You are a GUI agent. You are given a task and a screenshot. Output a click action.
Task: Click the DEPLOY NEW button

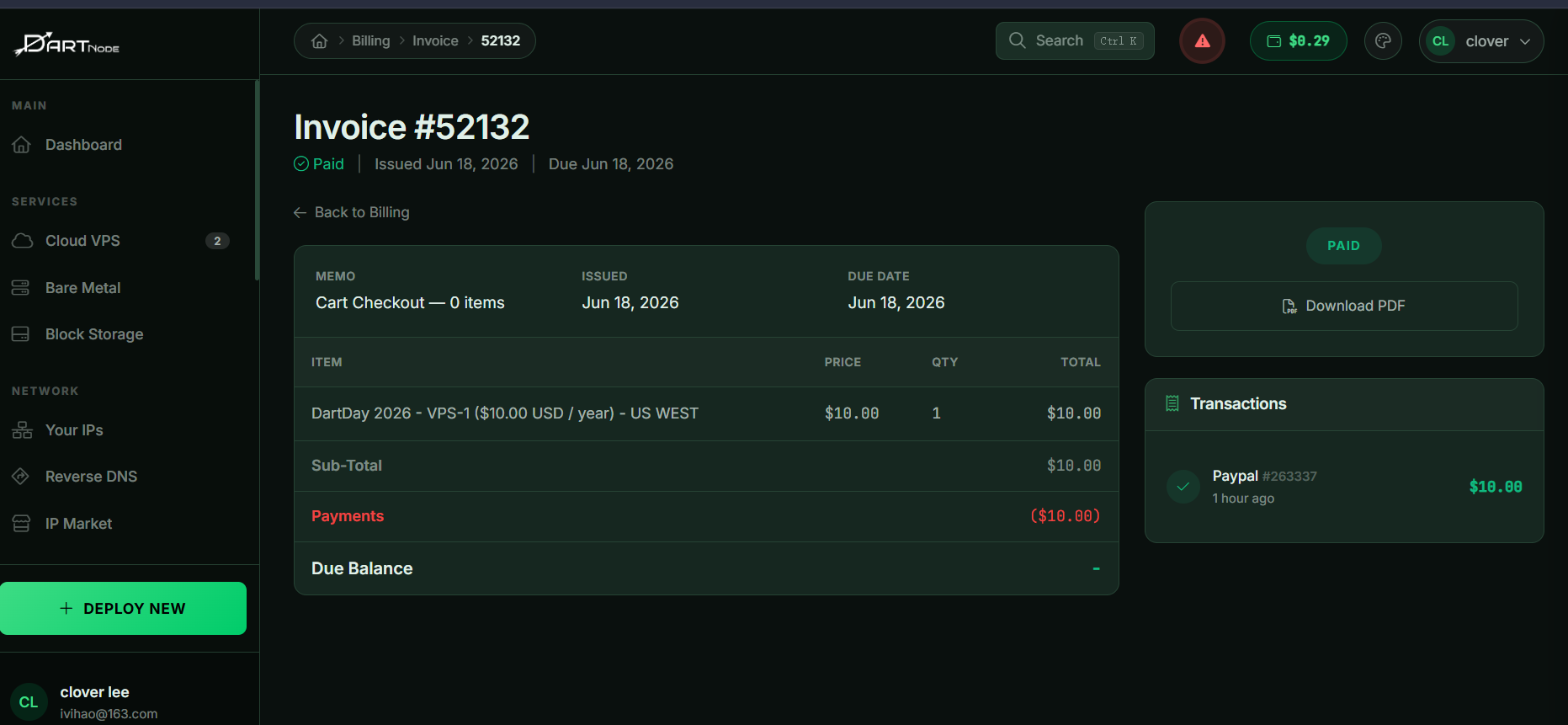[x=123, y=608]
